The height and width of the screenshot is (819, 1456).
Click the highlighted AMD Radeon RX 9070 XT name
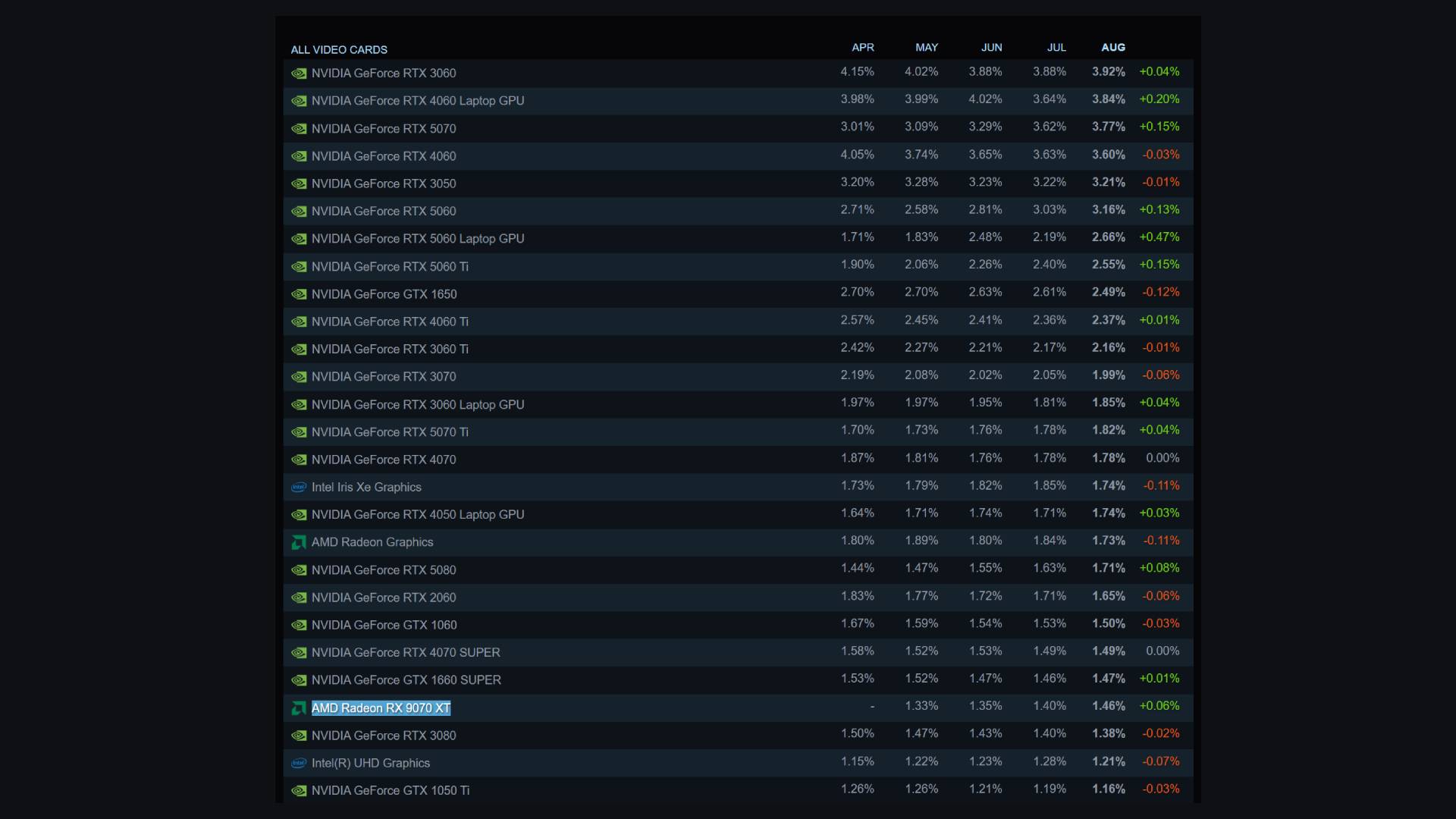[x=381, y=708]
